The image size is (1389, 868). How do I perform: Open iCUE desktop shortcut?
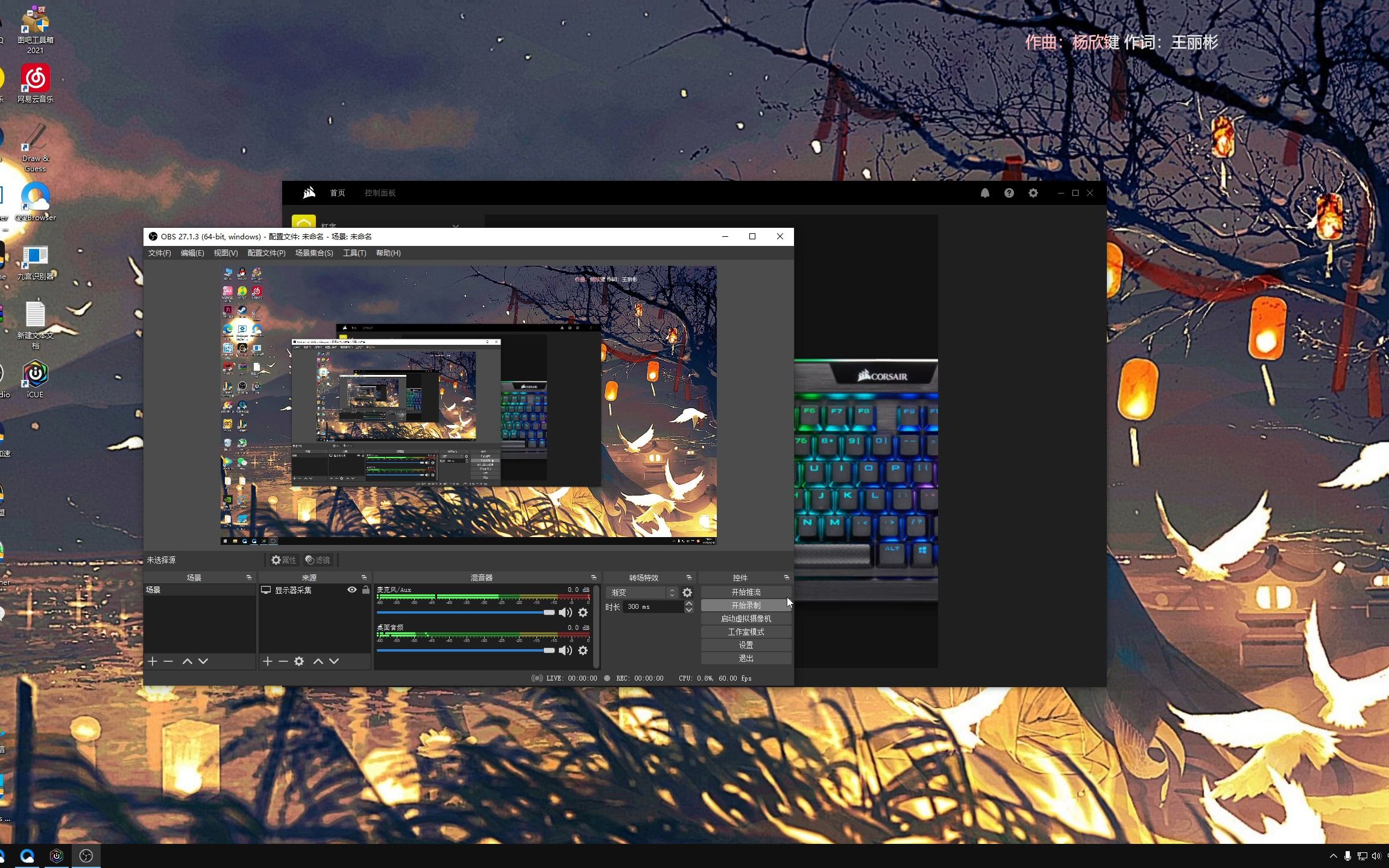coord(36,379)
